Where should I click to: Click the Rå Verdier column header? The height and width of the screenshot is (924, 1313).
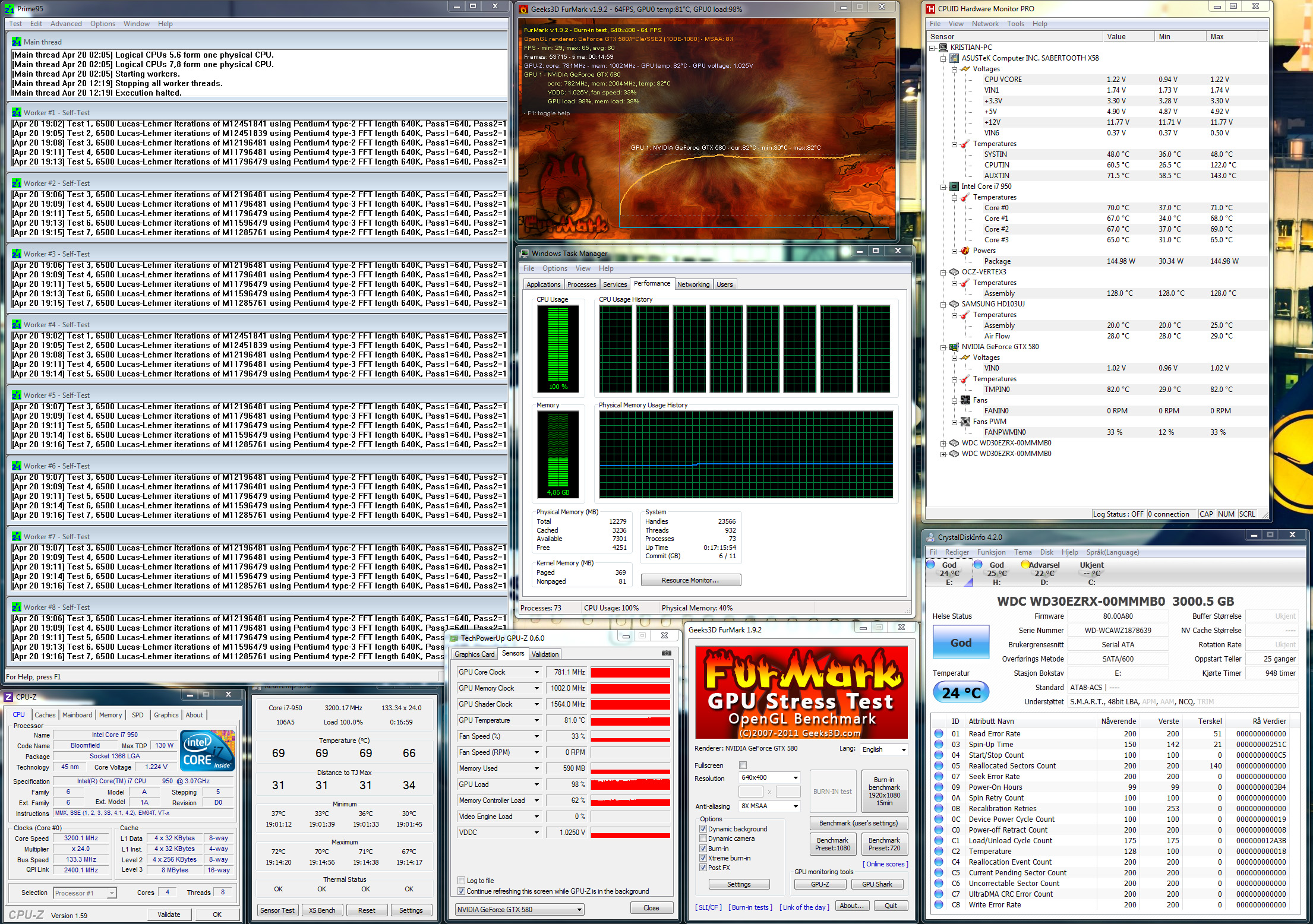coord(1270,722)
